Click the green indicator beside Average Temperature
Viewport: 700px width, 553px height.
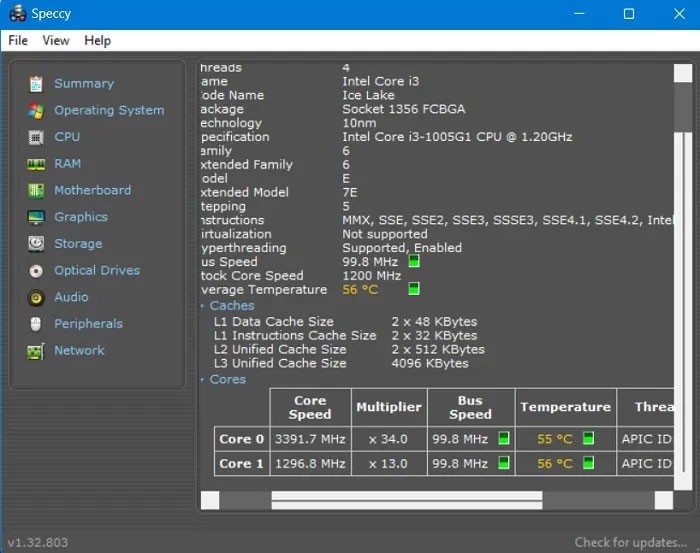[x=414, y=290]
